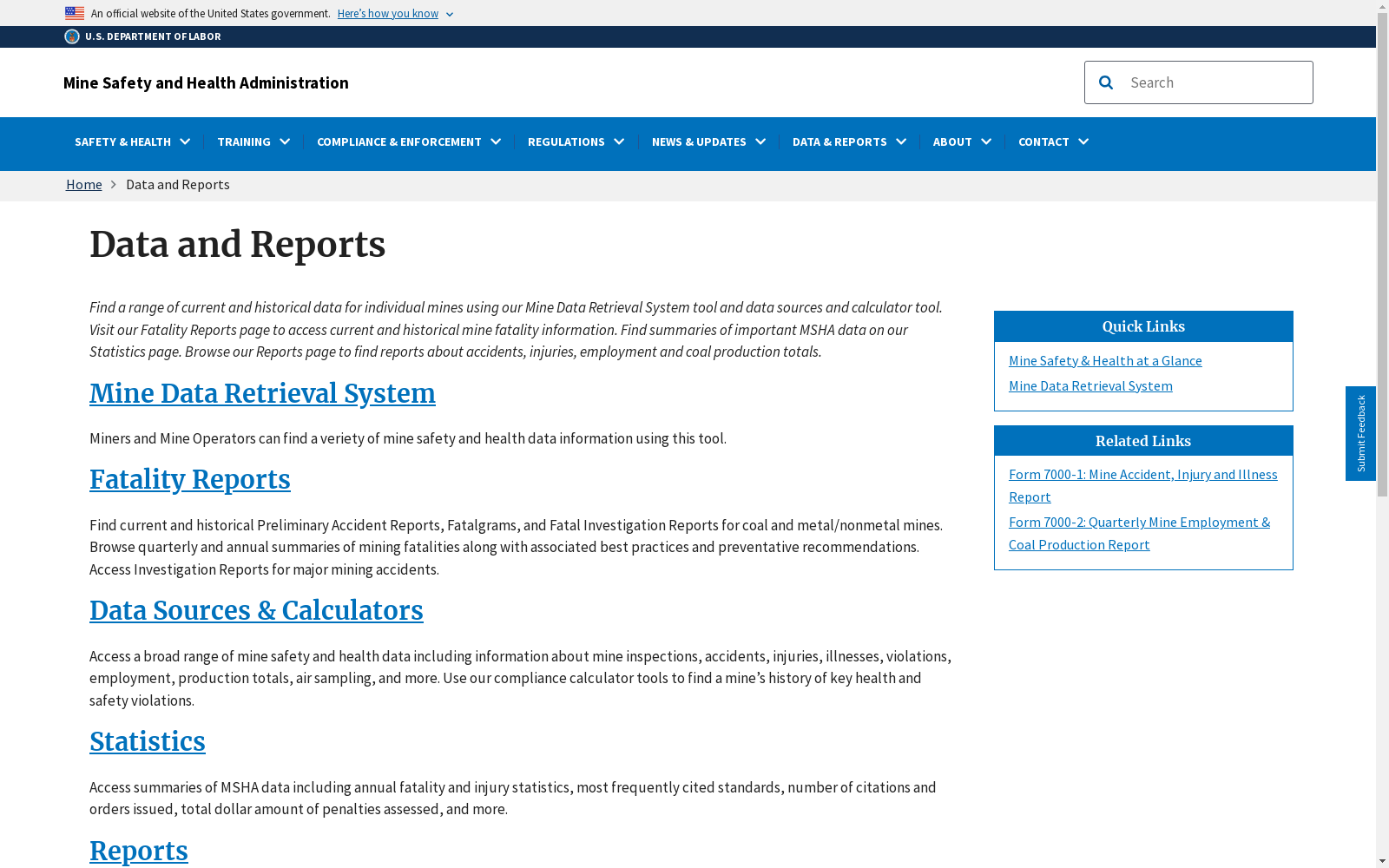
Task: Click the Department of Labor seal icon
Action: coord(72,36)
